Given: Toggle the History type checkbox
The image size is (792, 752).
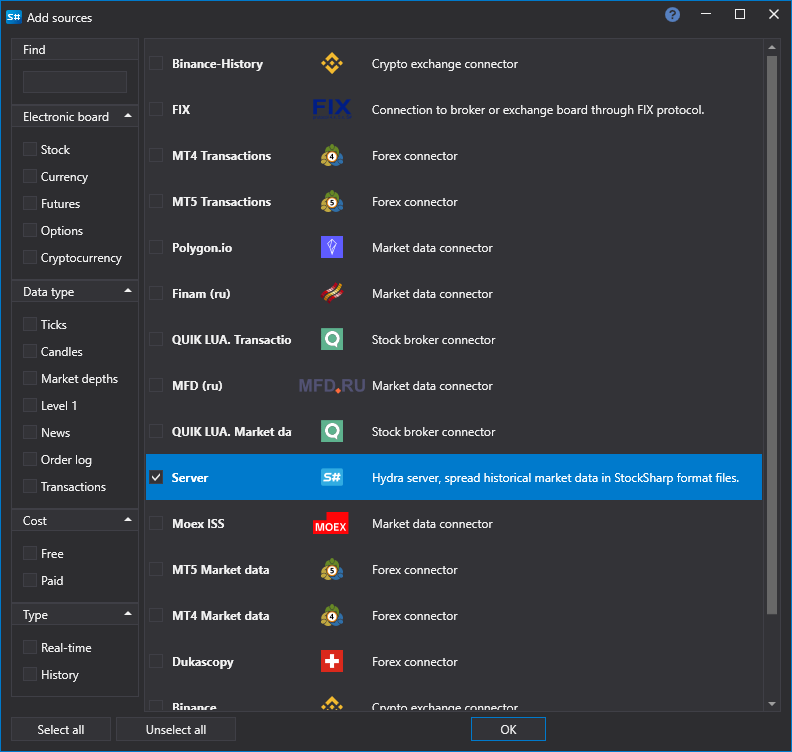Looking at the screenshot, I should tap(30, 674).
